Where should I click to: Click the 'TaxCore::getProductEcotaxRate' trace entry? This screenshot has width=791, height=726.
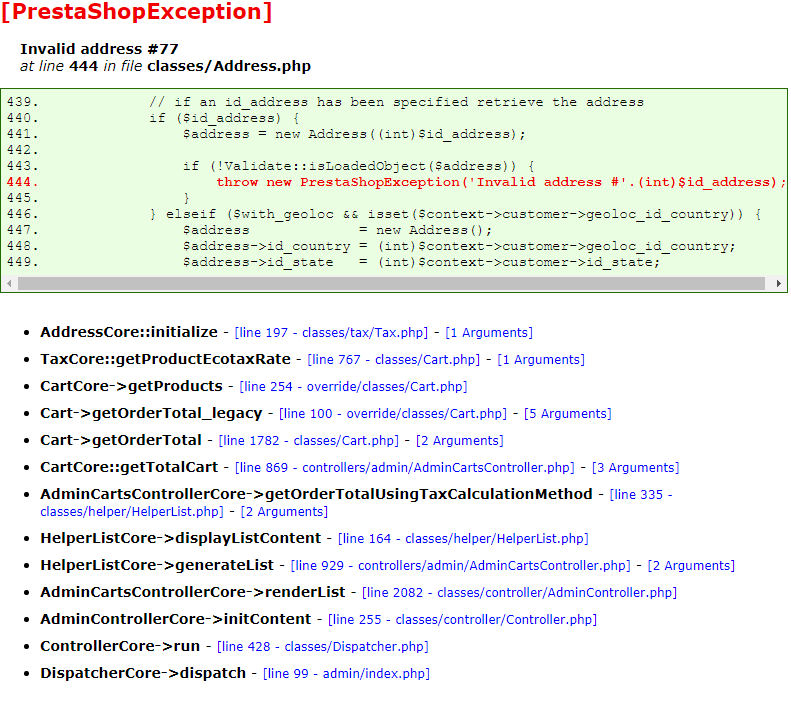pyautogui.click(x=165, y=359)
